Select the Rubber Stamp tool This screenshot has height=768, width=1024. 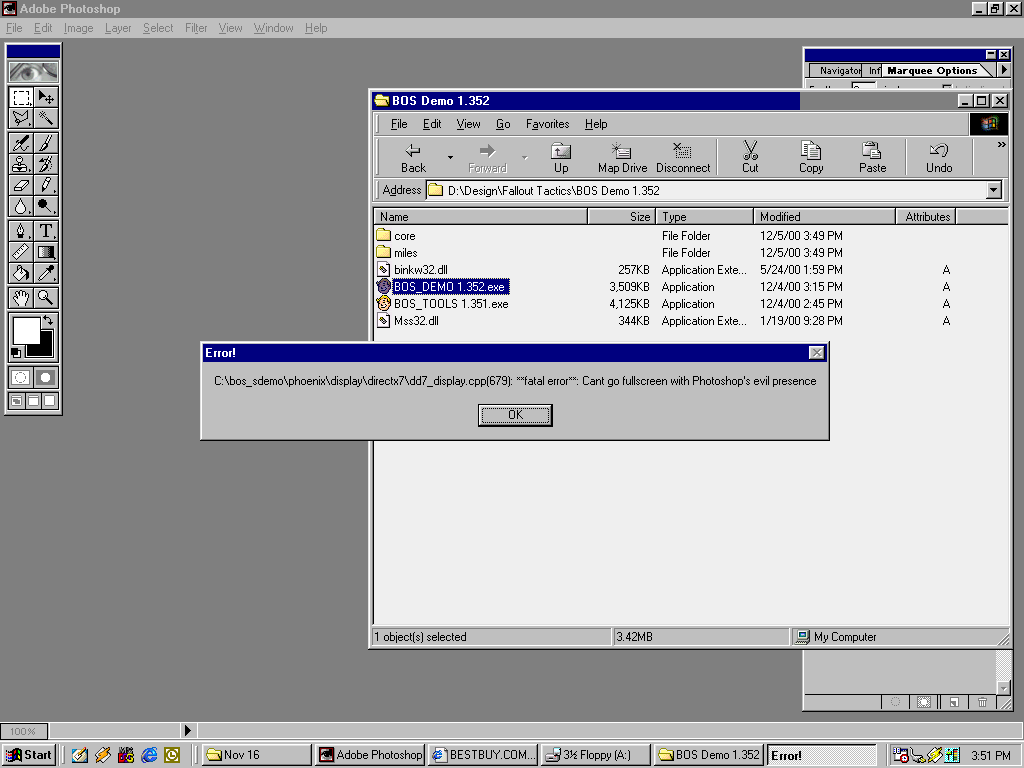pyautogui.click(x=22, y=164)
